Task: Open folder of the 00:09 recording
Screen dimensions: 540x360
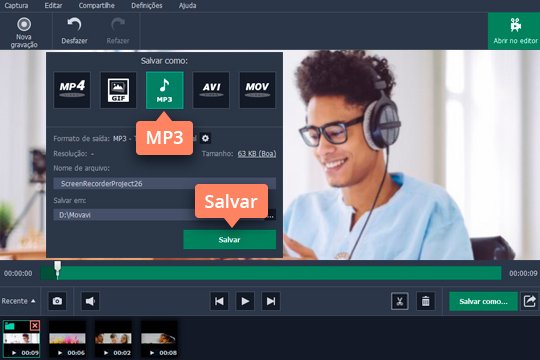Action: coord(9,326)
